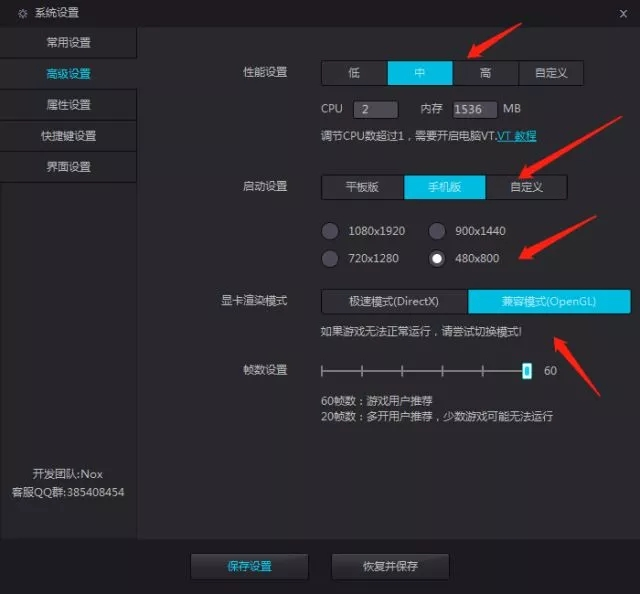Click the 显卡渲染模式 label

[254, 301]
